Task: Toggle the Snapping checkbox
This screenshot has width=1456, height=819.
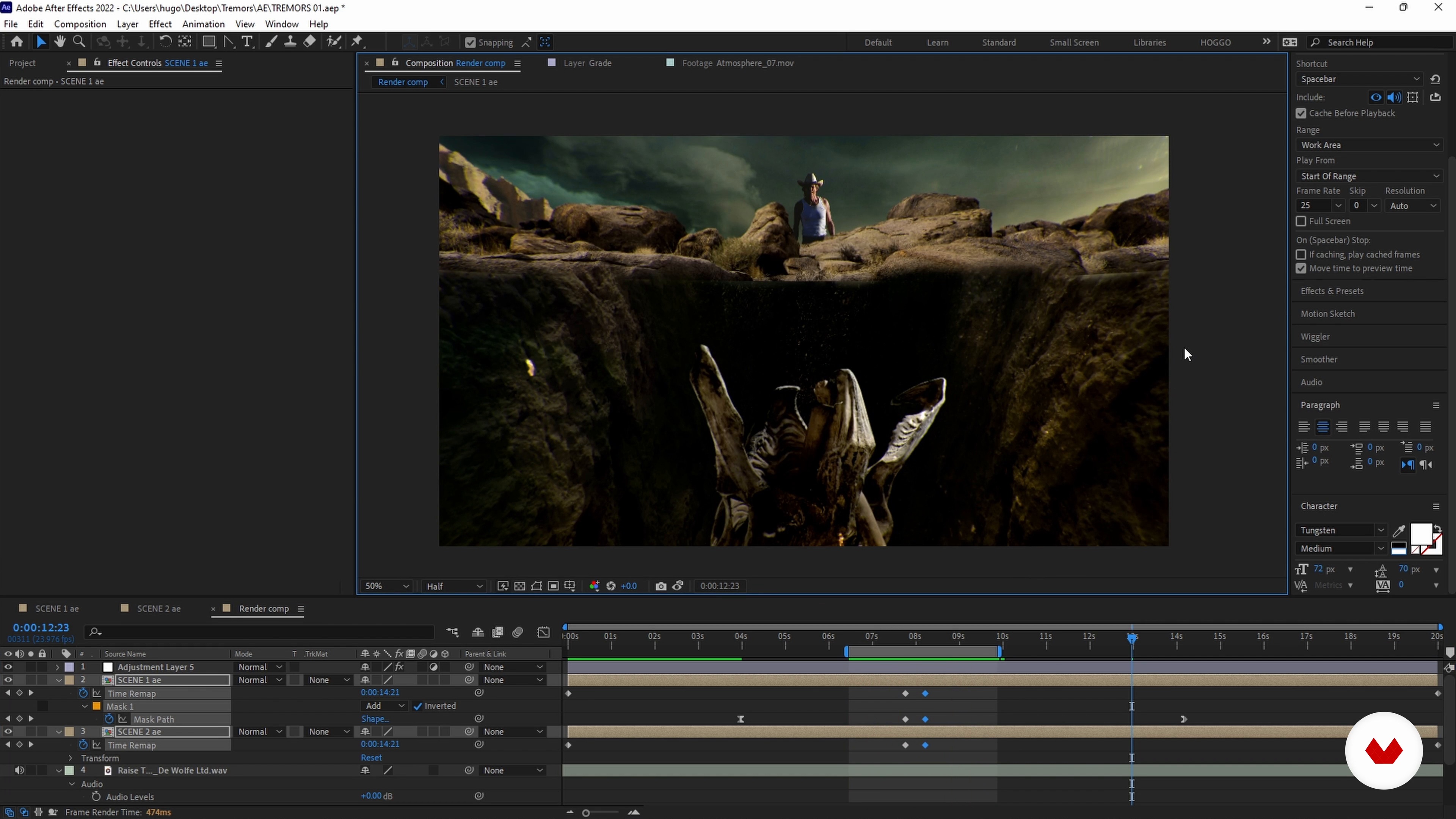Action: (x=470, y=42)
